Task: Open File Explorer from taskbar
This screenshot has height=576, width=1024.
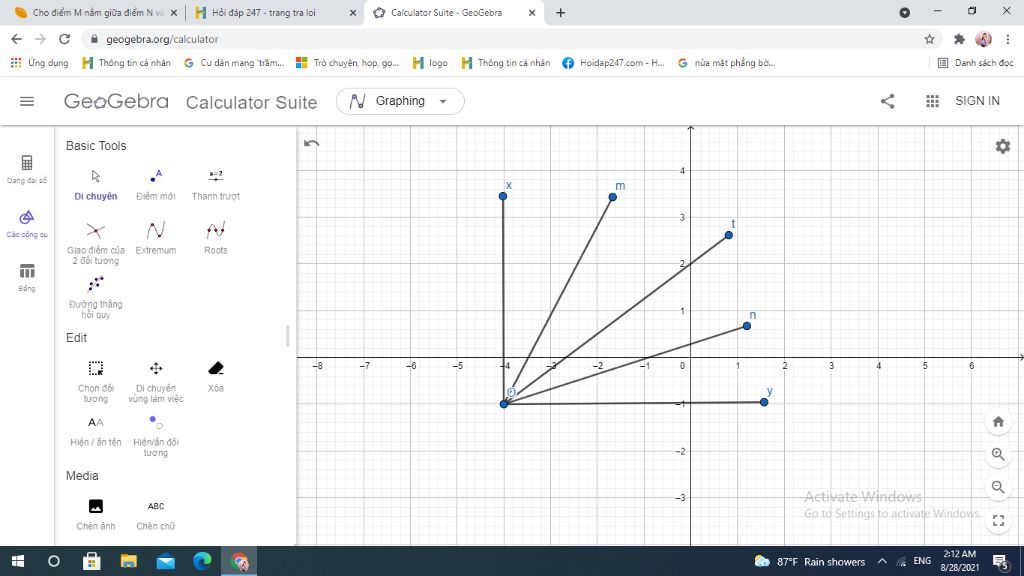Action: click(x=129, y=561)
